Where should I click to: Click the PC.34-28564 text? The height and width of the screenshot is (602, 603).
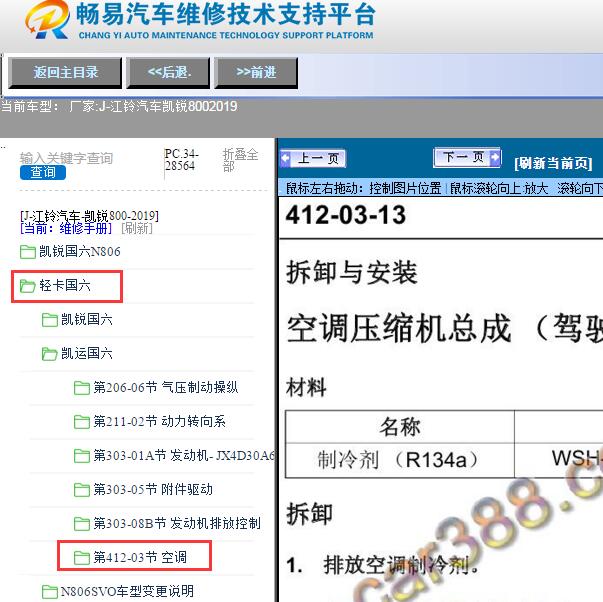[x=181, y=160]
